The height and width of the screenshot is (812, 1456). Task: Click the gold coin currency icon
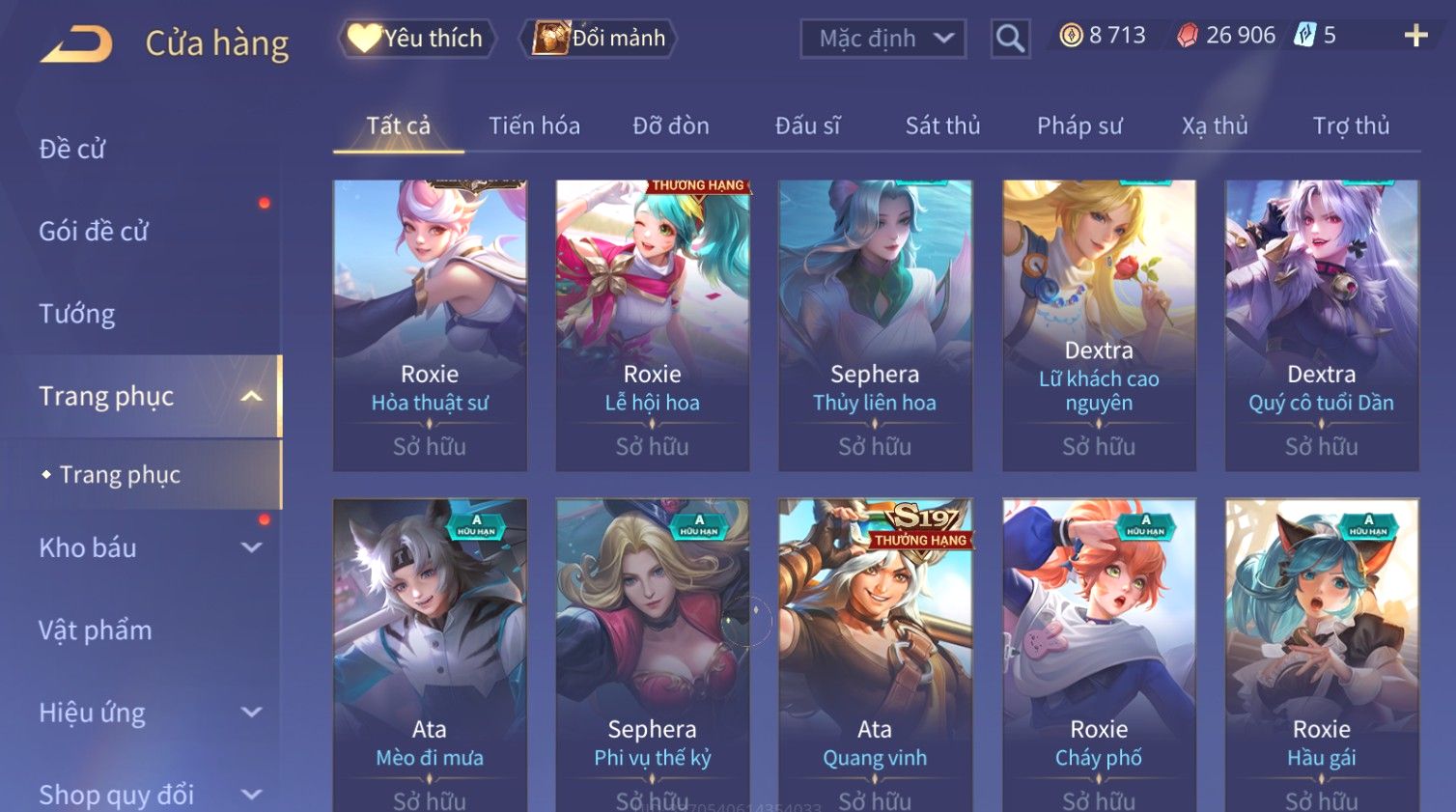pos(1071,36)
